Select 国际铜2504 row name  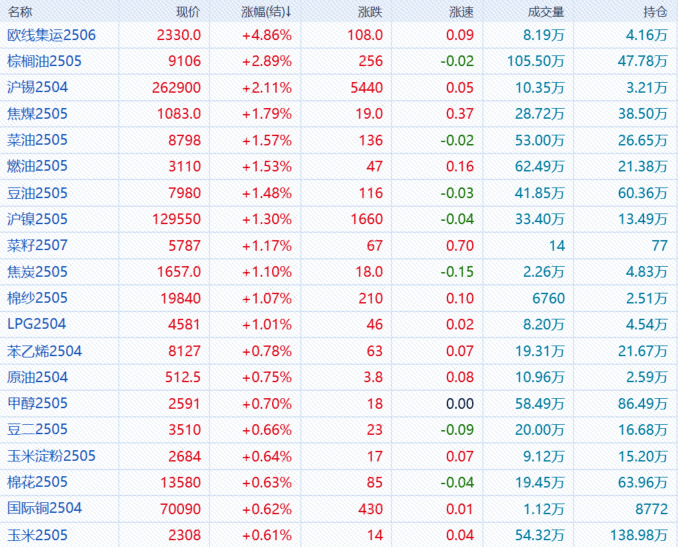[44, 508]
